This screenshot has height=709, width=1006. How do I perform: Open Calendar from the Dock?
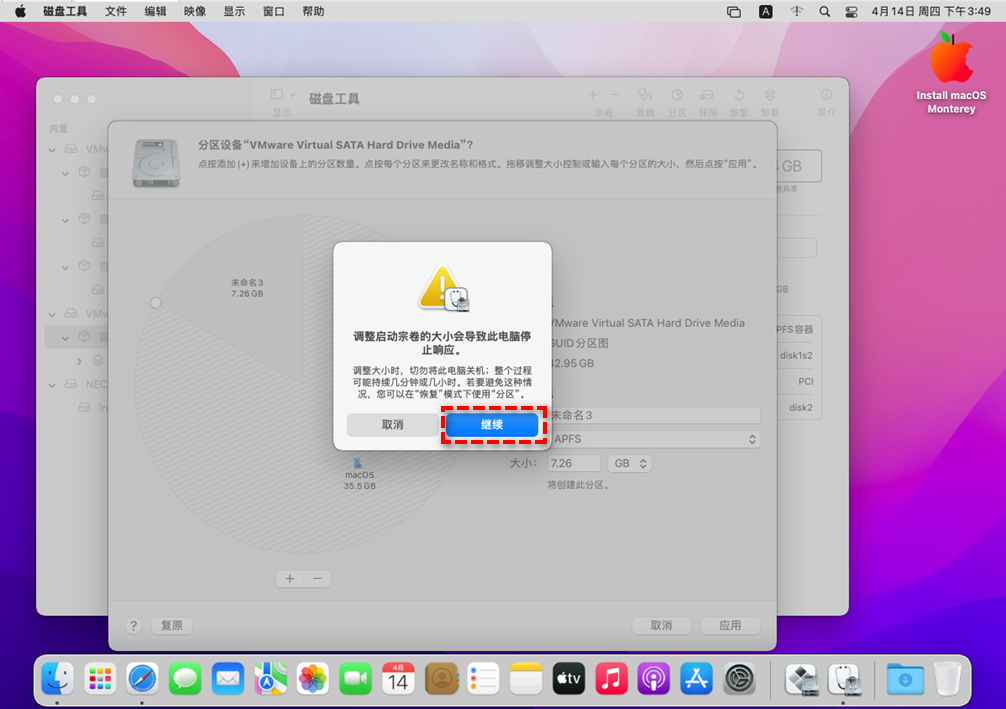pos(398,678)
